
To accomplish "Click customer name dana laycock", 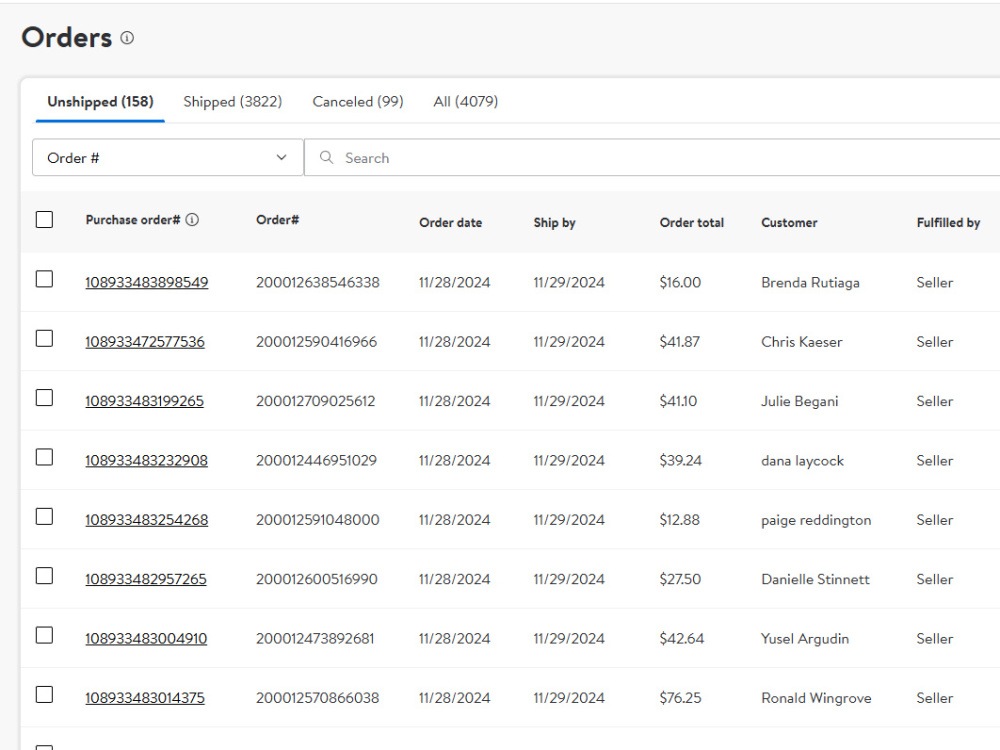I will pyautogui.click(x=802, y=460).
